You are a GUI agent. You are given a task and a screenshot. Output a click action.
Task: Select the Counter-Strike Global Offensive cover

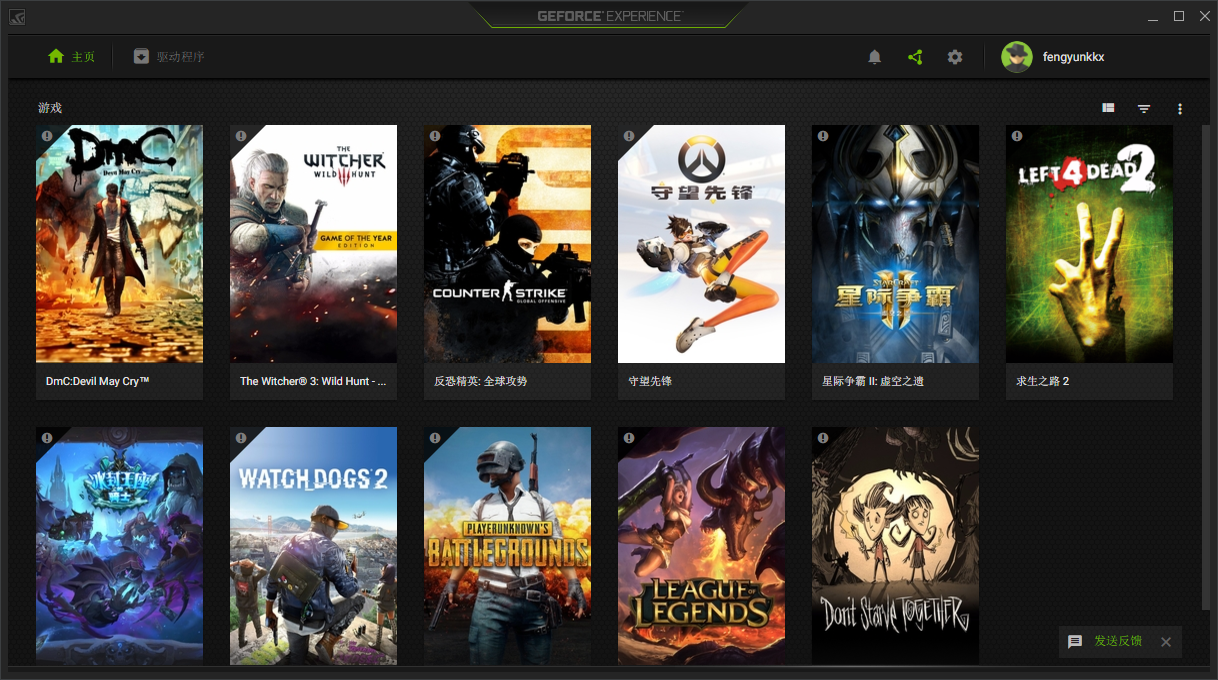[x=507, y=243]
